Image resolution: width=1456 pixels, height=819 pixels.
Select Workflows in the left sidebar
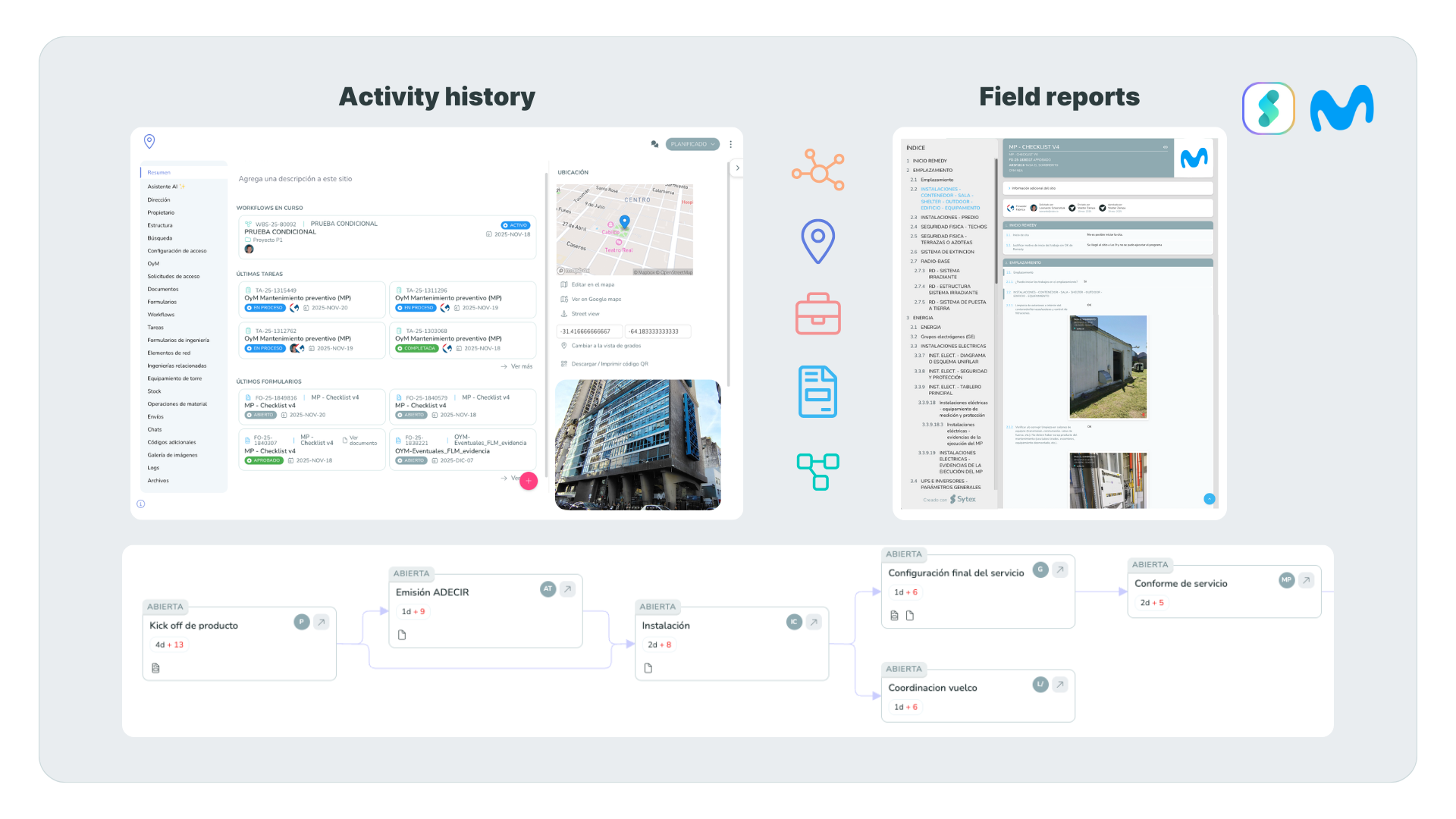click(161, 315)
